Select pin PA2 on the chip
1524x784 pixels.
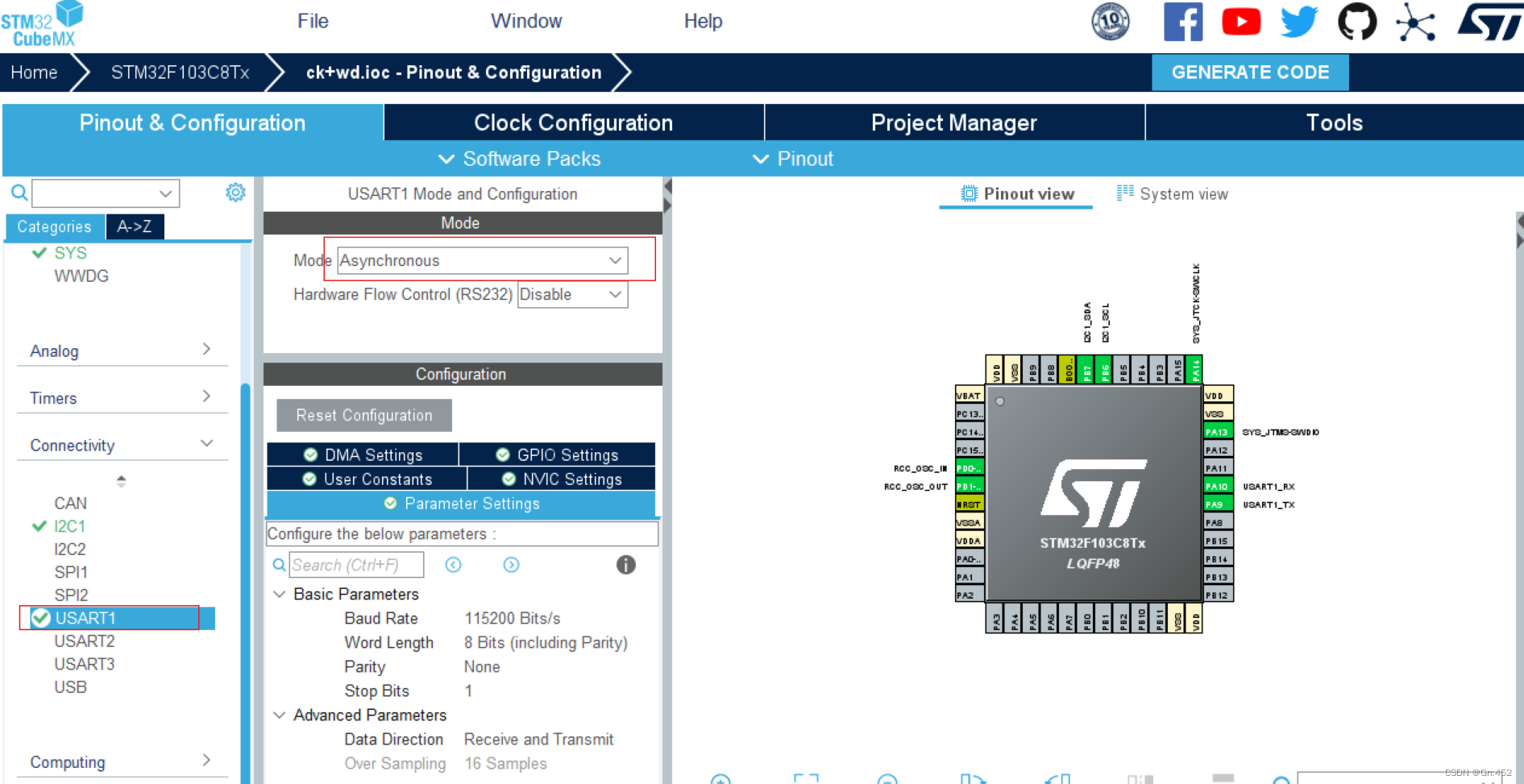pos(970,595)
